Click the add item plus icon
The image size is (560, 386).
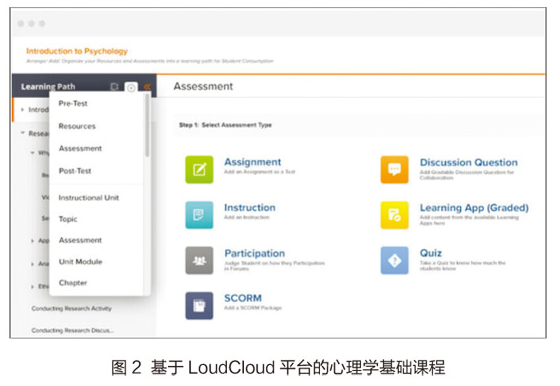[131, 87]
